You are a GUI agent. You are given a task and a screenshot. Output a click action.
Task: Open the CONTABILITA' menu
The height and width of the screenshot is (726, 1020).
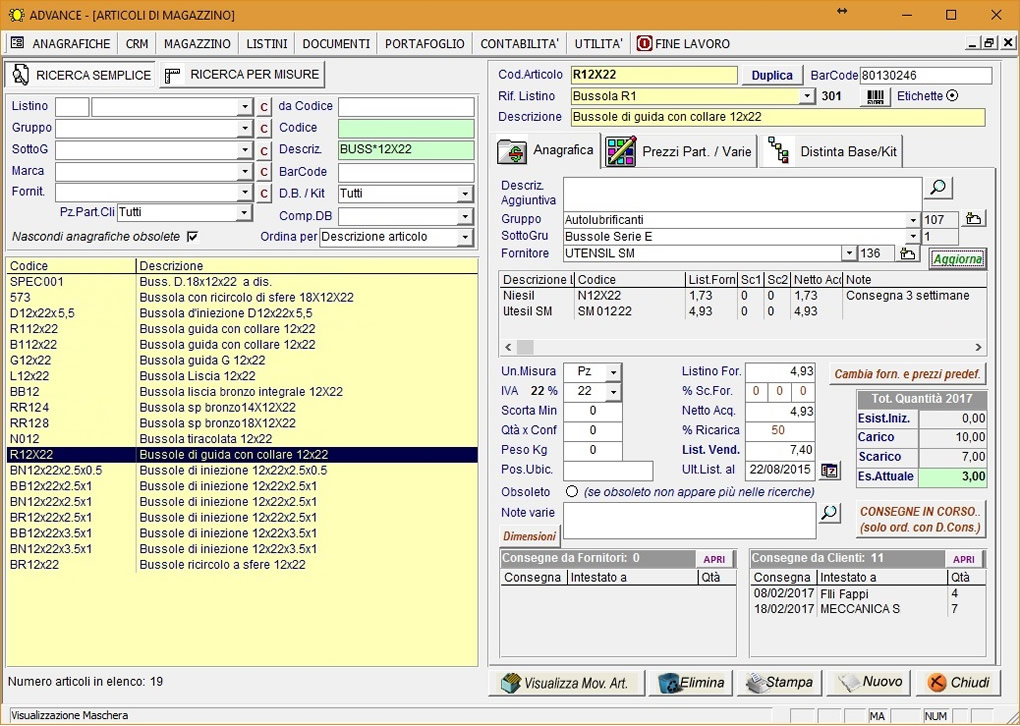click(520, 44)
